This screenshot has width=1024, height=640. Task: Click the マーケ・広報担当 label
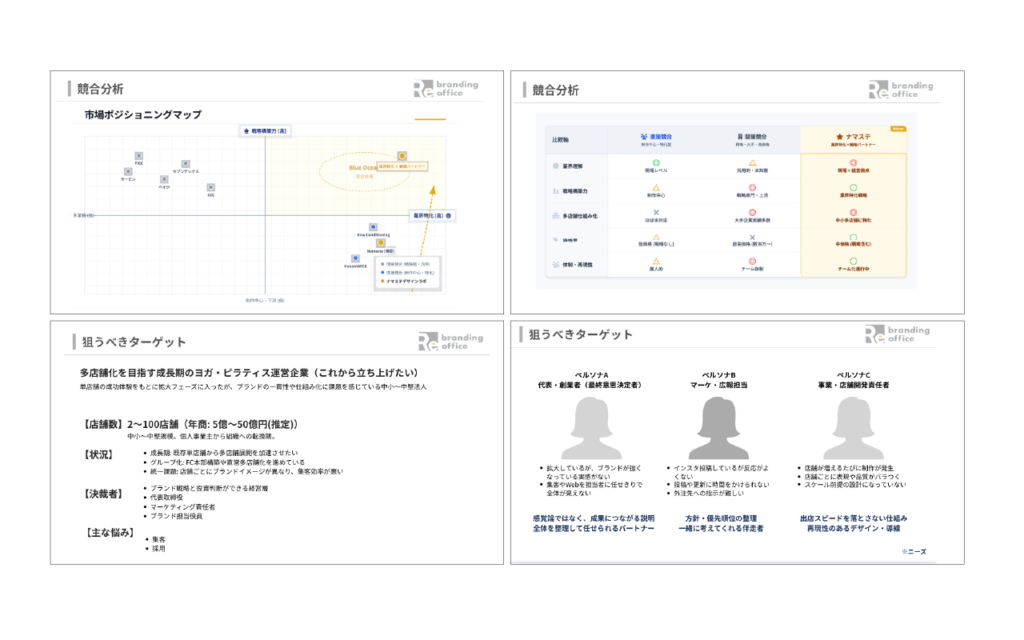coord(718,385)
